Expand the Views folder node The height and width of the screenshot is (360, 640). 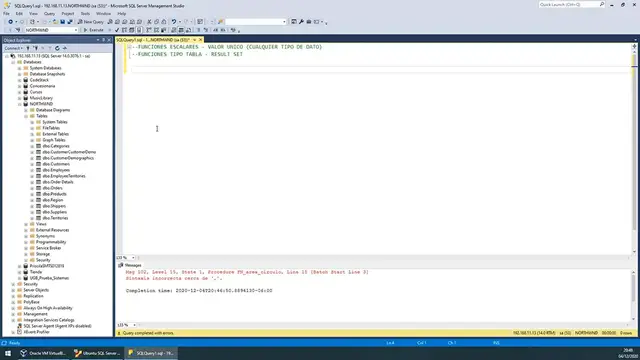pyautogui.click(x=26, y=224)
